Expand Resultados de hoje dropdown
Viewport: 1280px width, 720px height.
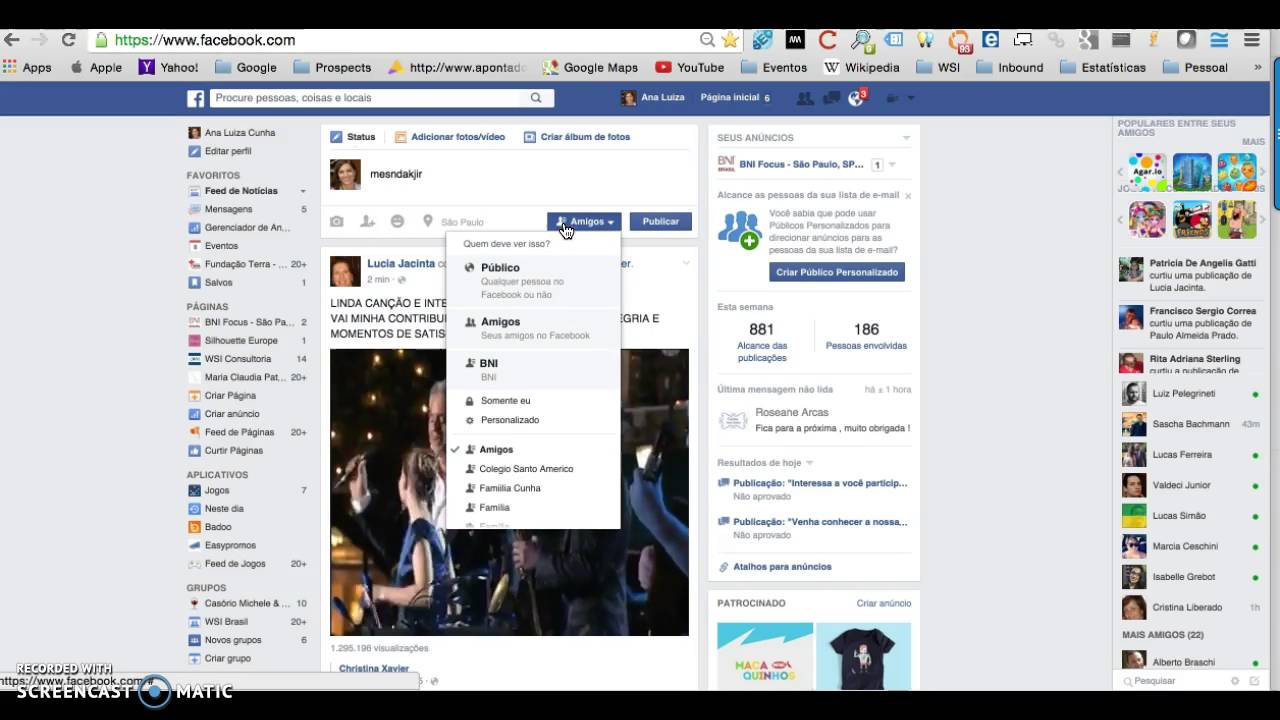click(809, 463)
